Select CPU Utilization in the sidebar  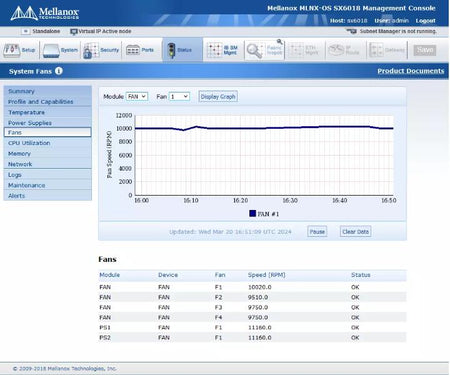[x=48, y=143]
